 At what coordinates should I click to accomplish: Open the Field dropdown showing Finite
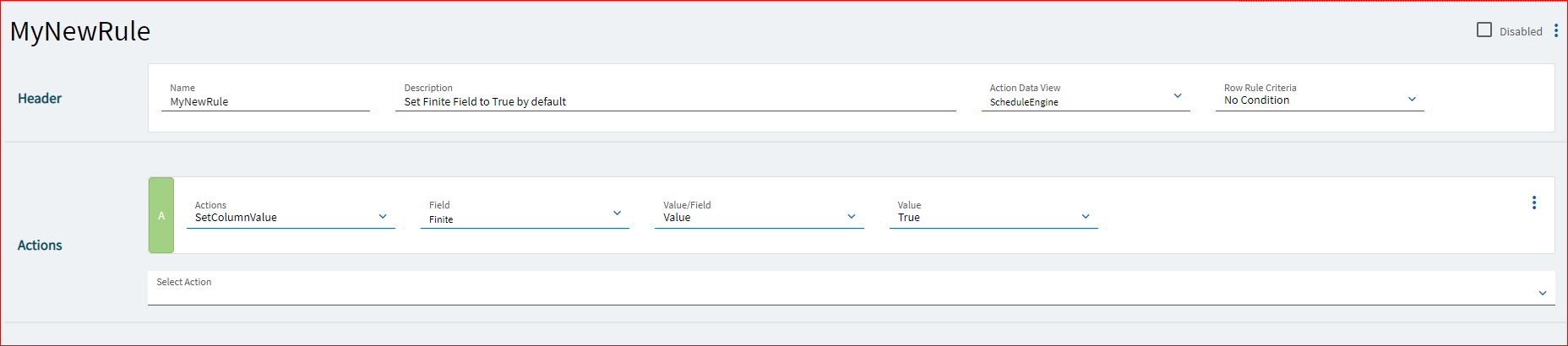click(x=525, y=216)
